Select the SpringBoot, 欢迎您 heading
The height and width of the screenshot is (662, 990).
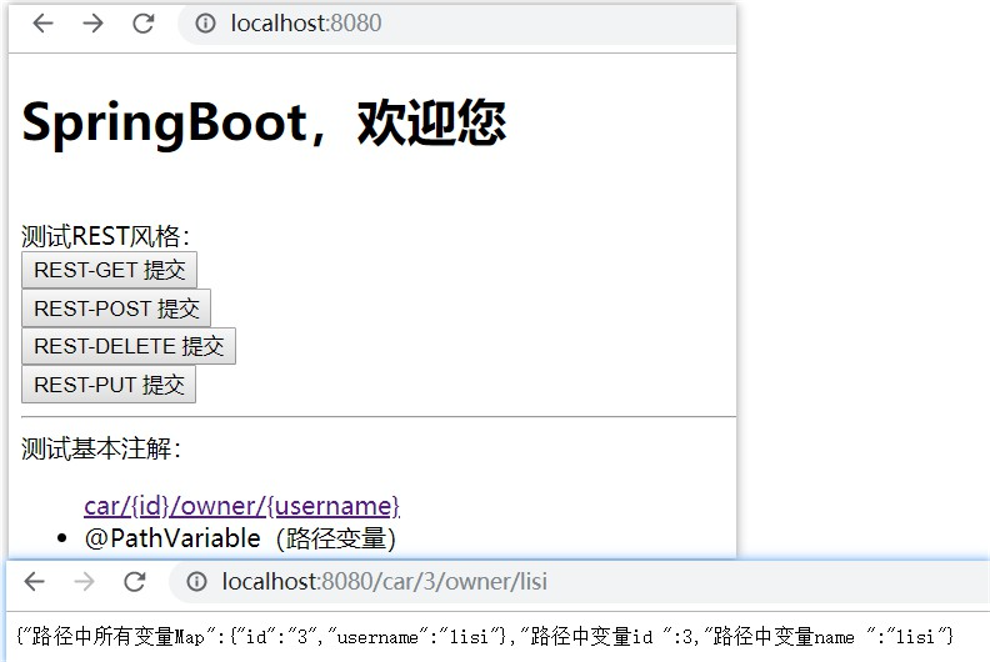click(x=264, y=122)
